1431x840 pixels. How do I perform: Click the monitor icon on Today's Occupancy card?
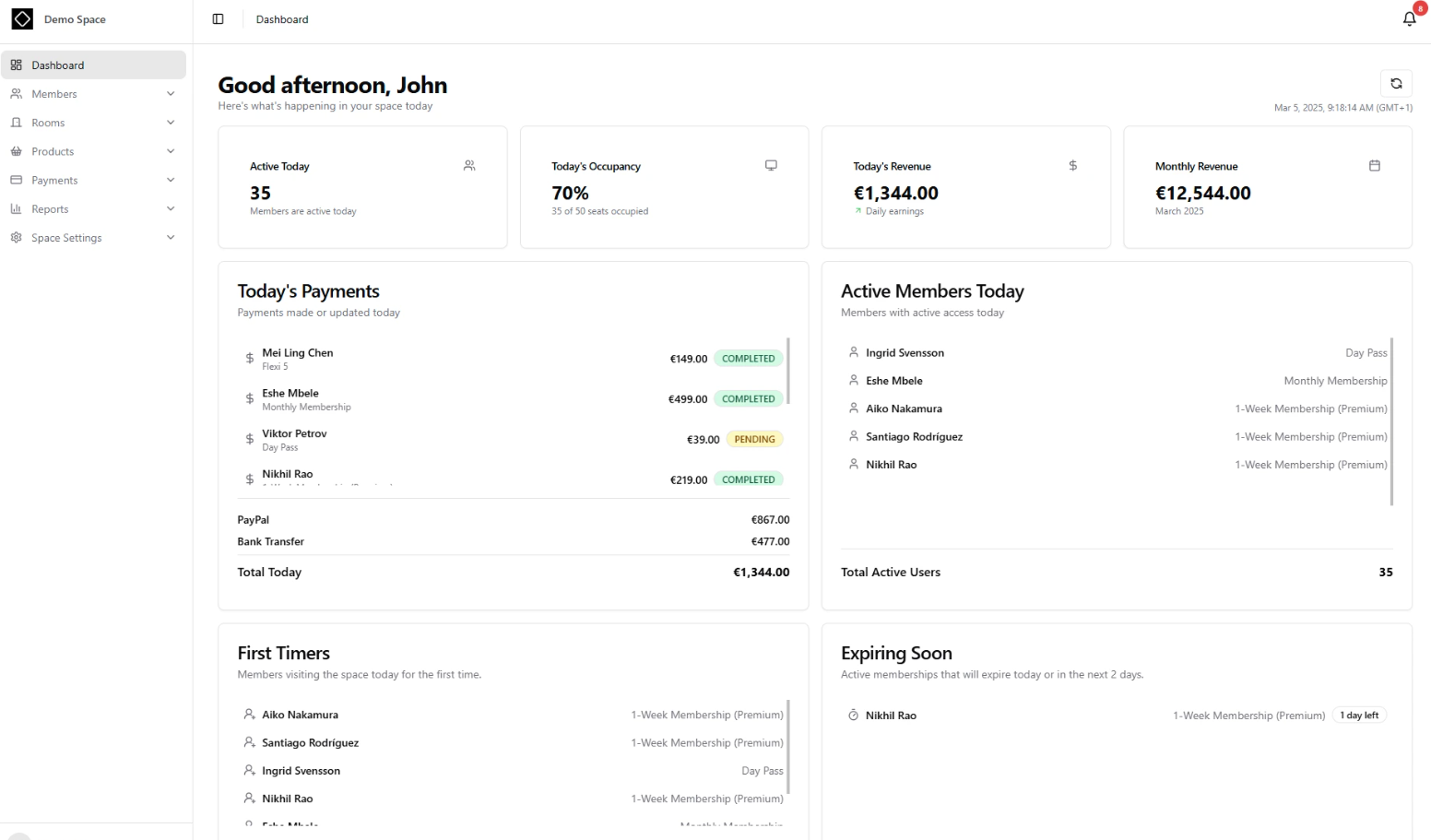pyautogui.click(x=771, y=165)
